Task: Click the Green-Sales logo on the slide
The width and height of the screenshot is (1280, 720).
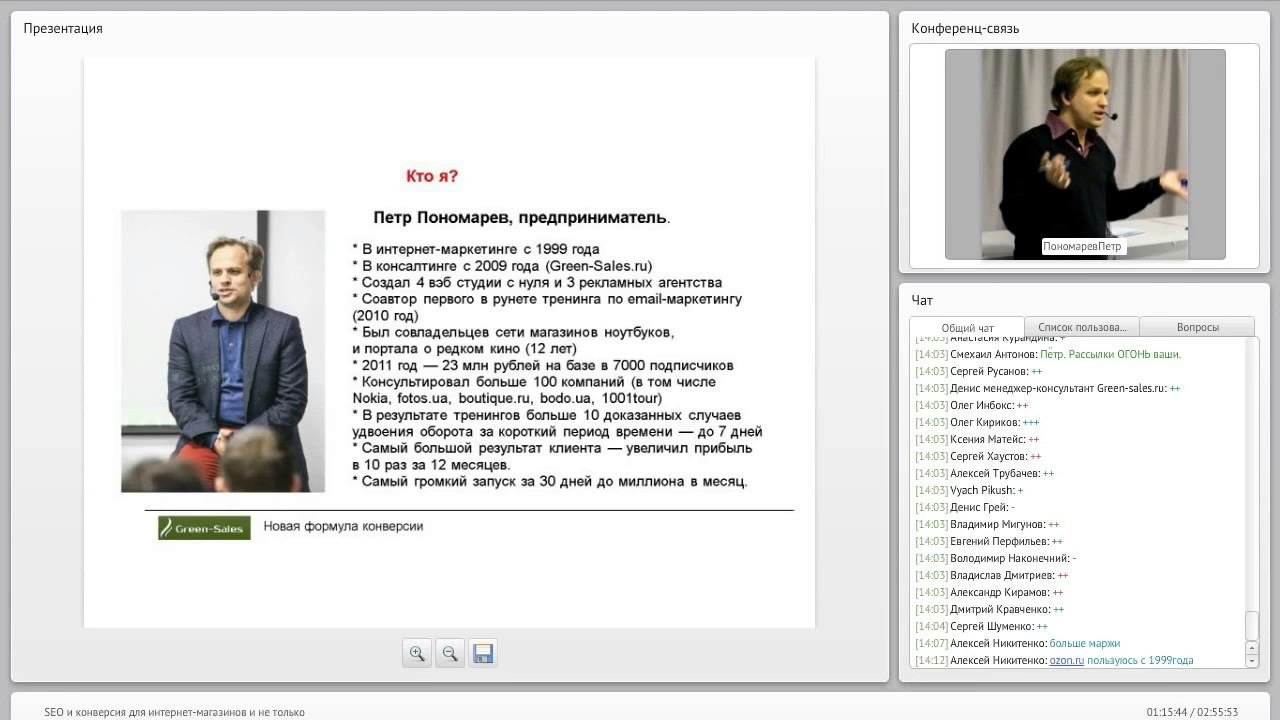Action: point(204,528)
